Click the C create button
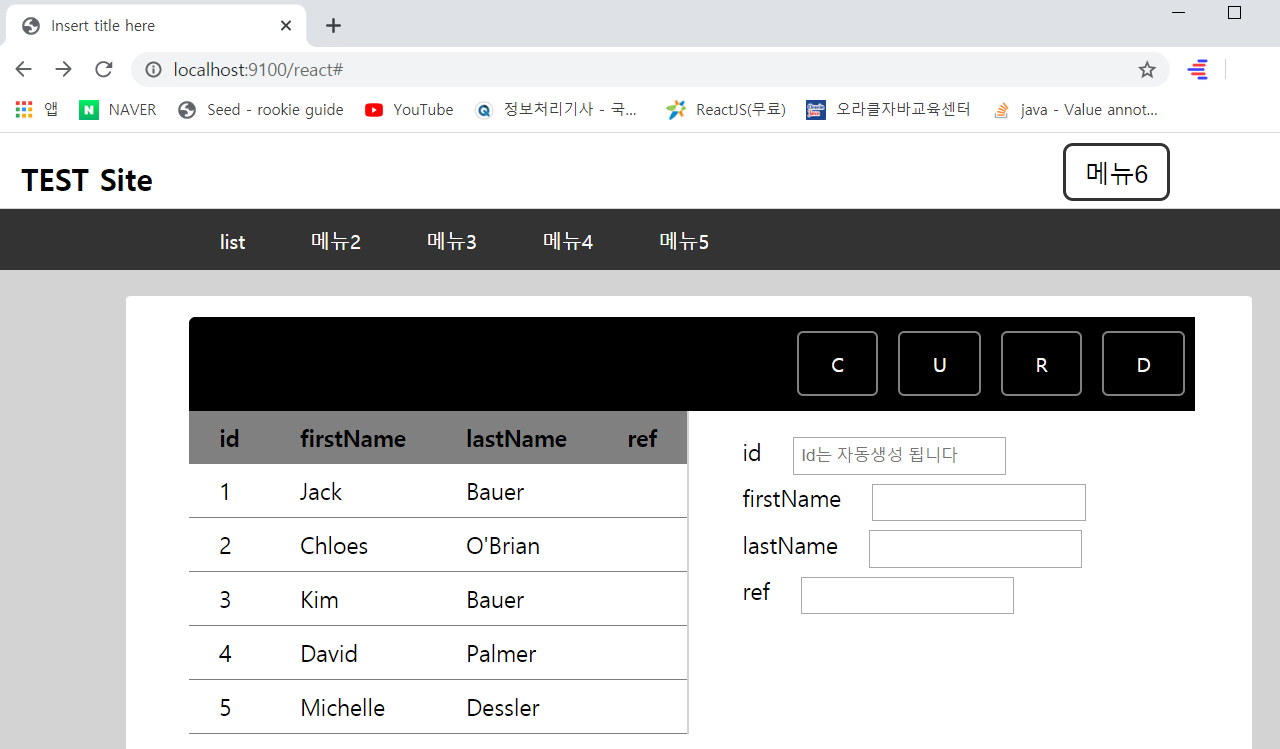1280x749 pixels. point(837,363)
